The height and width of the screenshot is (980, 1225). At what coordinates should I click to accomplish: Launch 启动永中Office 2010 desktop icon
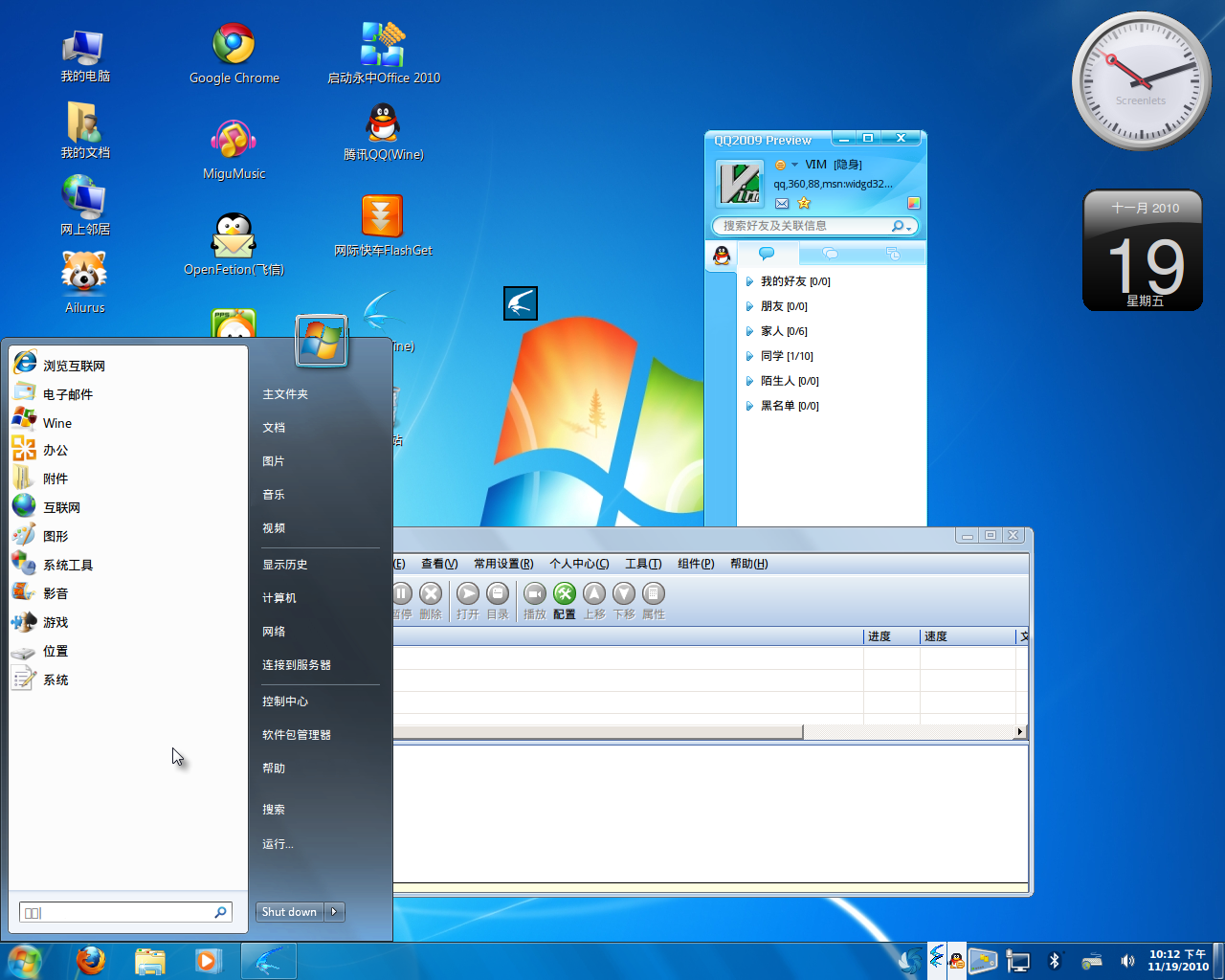383,53
